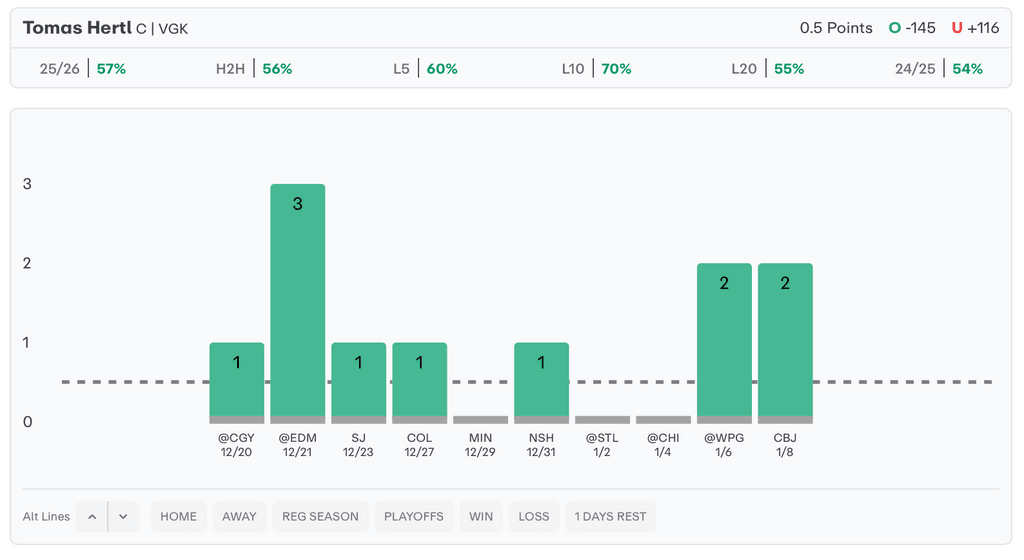The height and width of the screenshot is (560, 1024).
Task: Filter by LOSS games
Action: (x=534, y=517)
